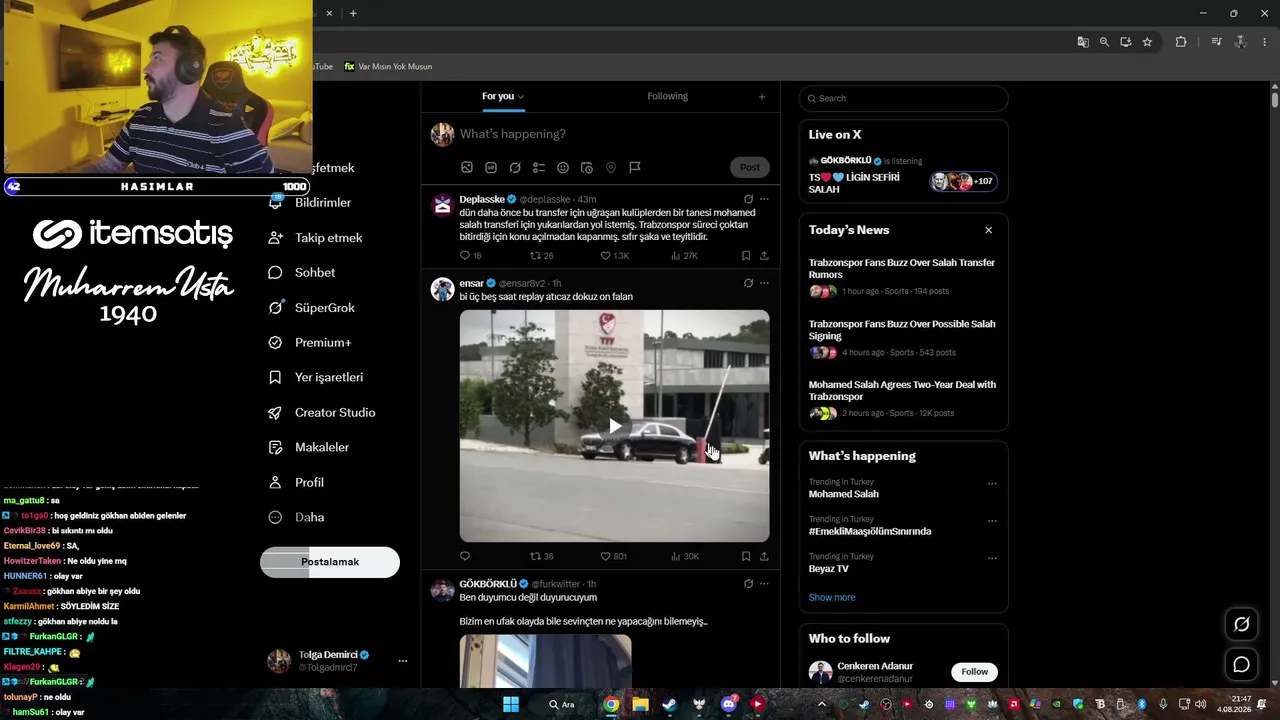This screenshot has width=1280, height=720.
Task: Open the Windows Start menu
Action: pos(511,704)
